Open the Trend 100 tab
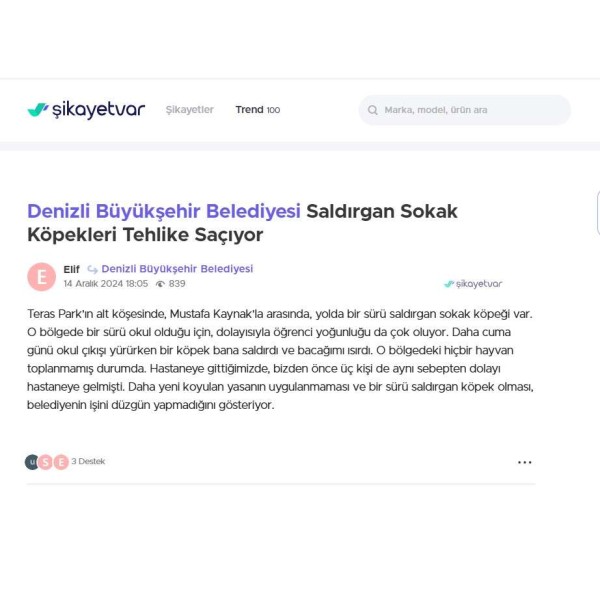The image size is (600, 600). pos(258,109)
